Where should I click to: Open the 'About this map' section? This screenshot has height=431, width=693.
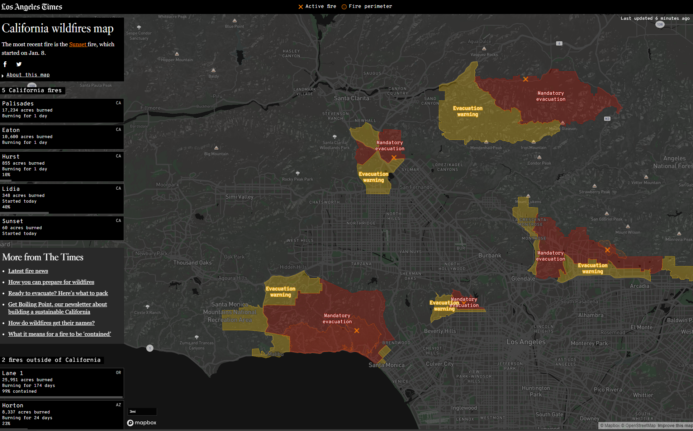point(29,75)
